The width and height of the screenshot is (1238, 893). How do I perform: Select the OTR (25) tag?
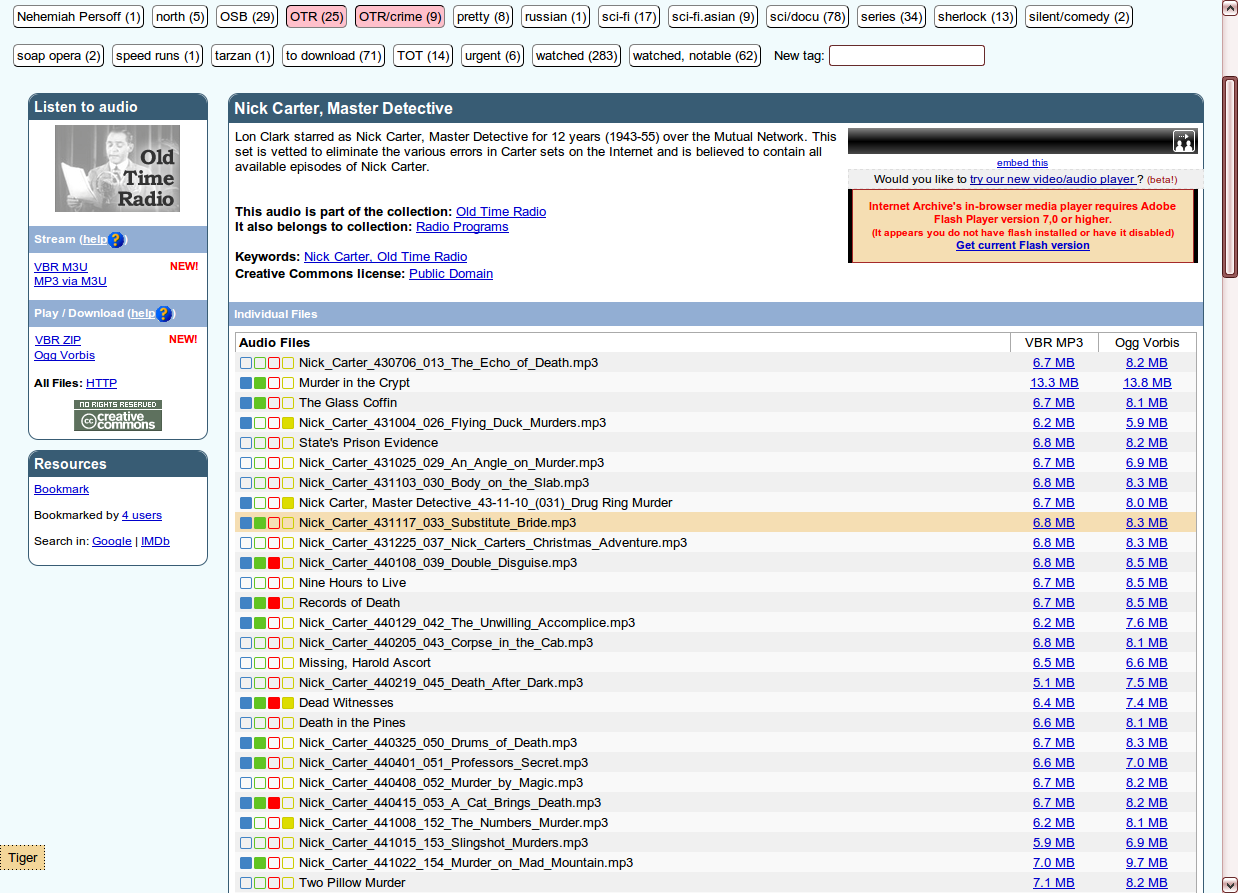(x=317, y=17)
